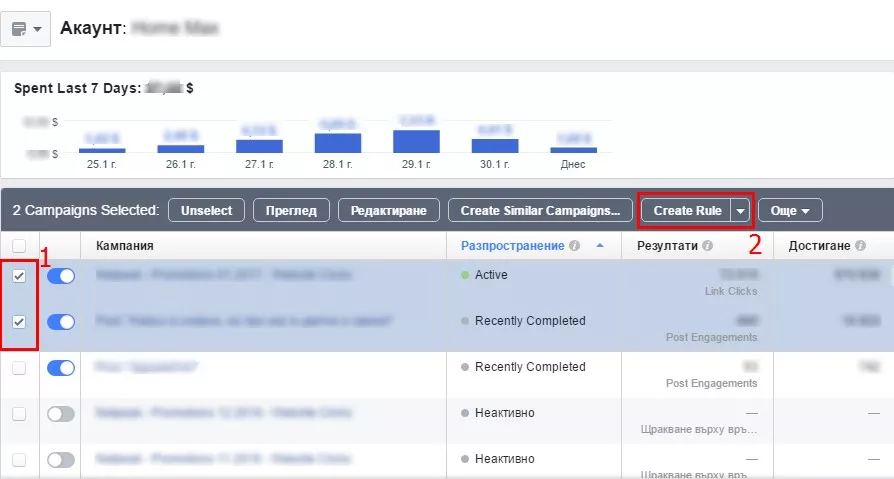This screenshot has height=479, width=894.
Task: Click the 2 Campaigns Selected label
Action: tap(86, 210)
